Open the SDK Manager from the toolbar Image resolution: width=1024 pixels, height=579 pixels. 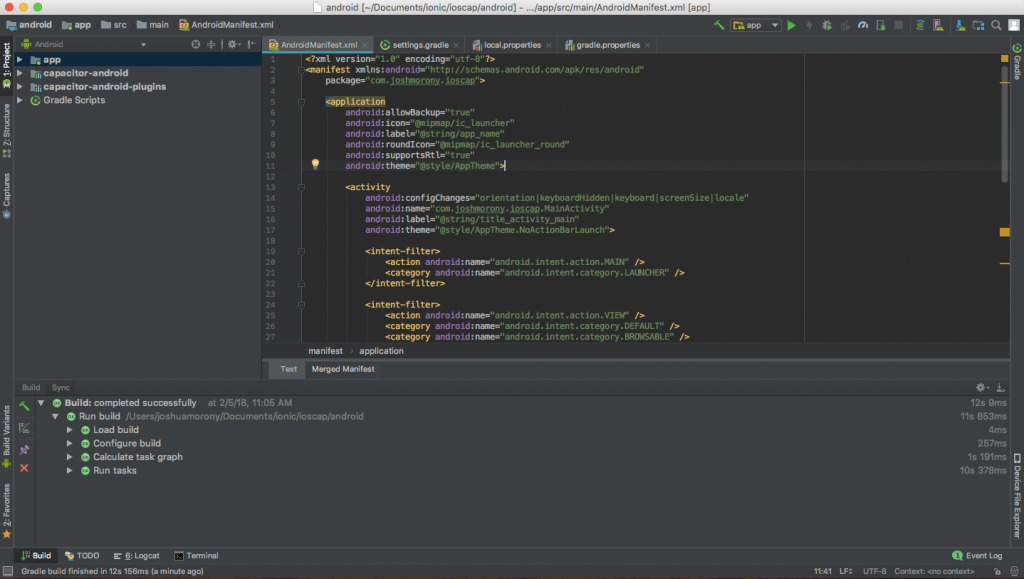961,24
